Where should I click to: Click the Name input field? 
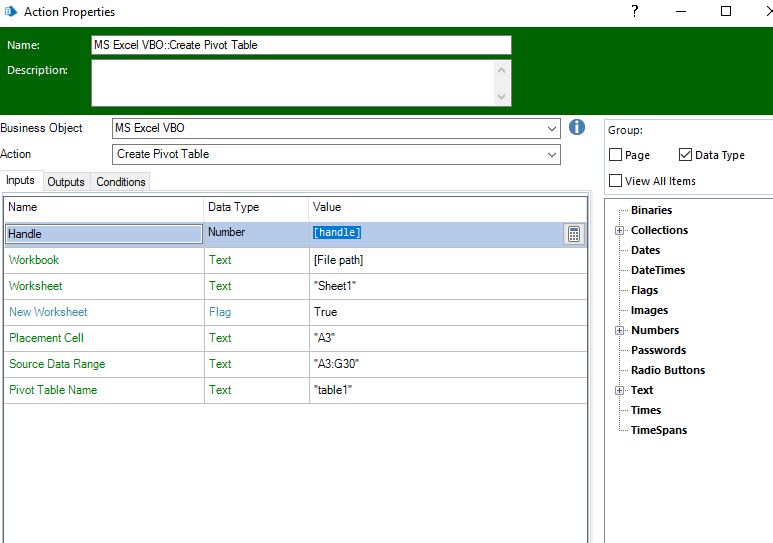pos(301,45)
